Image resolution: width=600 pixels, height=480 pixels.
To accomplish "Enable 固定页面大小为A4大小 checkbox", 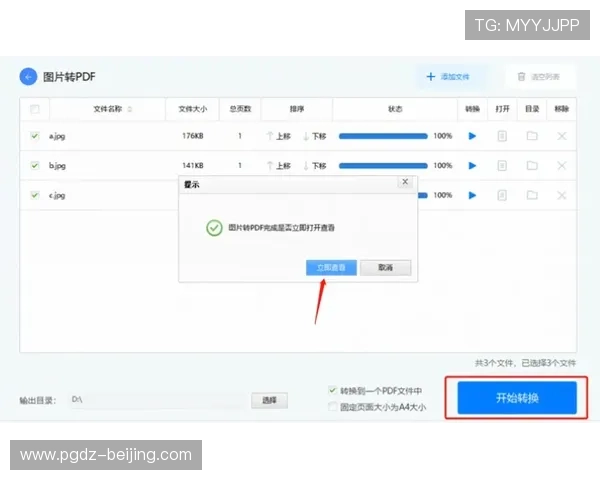I will click(x=333, y=406).
